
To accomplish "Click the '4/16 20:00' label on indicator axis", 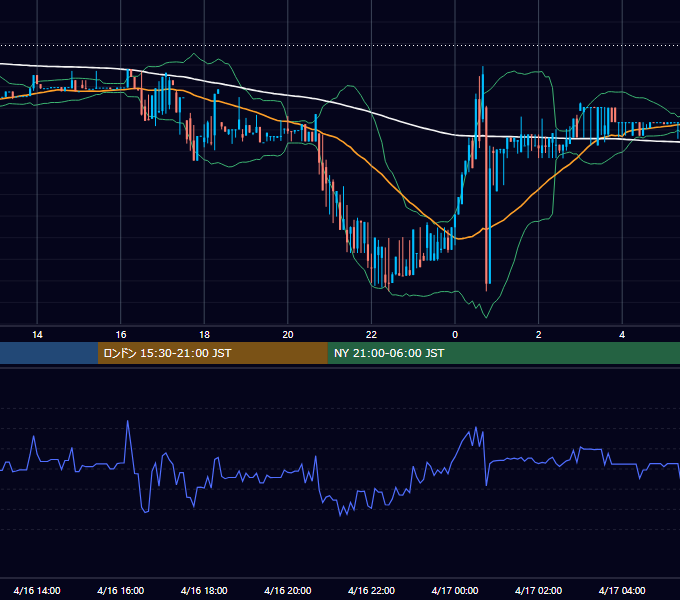I will coord(288,590).
